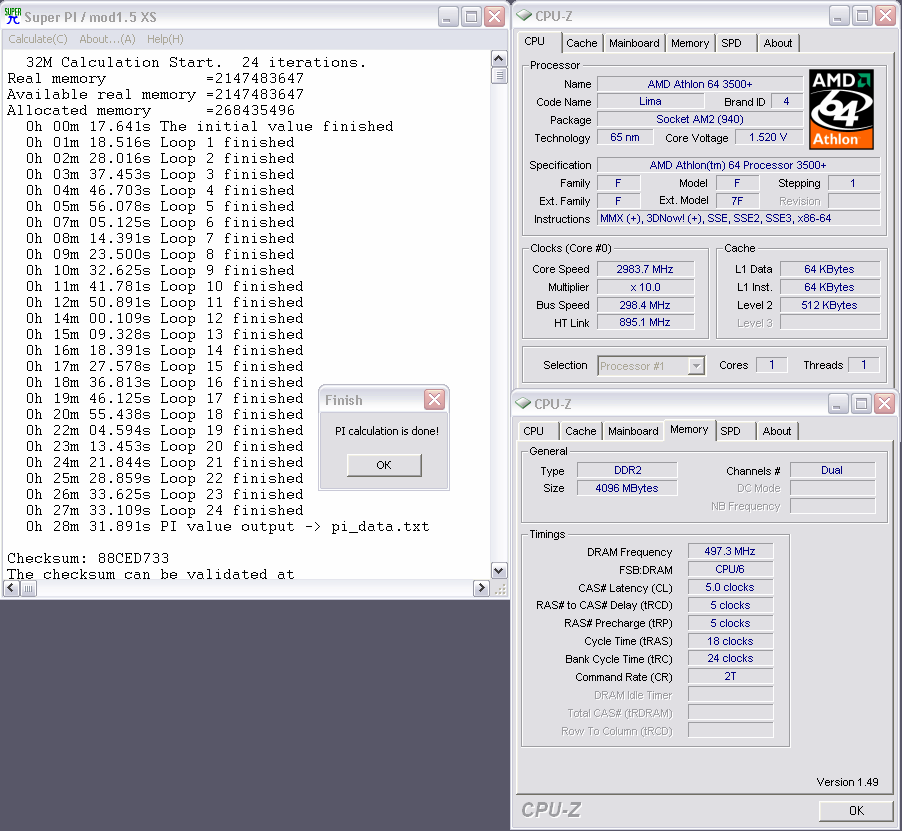Click the AMD Athlon 64 logo

click(842, 109)
